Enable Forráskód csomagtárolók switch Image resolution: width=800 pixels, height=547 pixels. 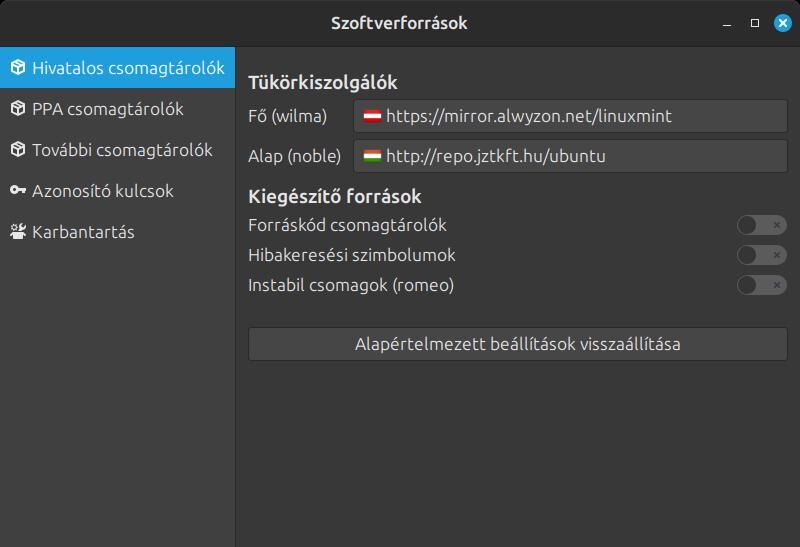[761, 225]
